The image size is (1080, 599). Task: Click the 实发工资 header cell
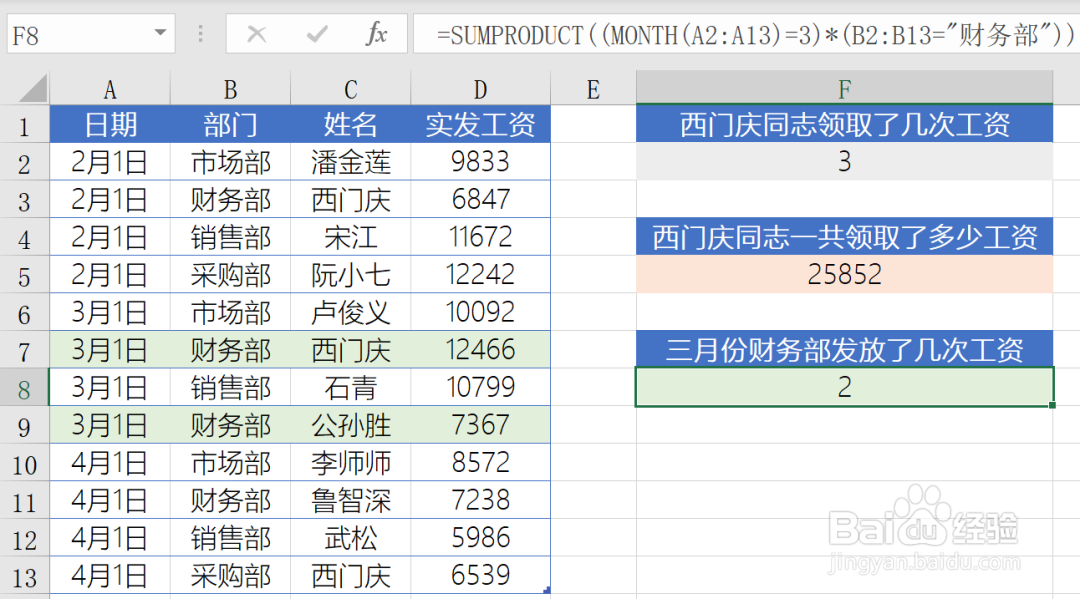pyautogui.click(x=480, y=125)
